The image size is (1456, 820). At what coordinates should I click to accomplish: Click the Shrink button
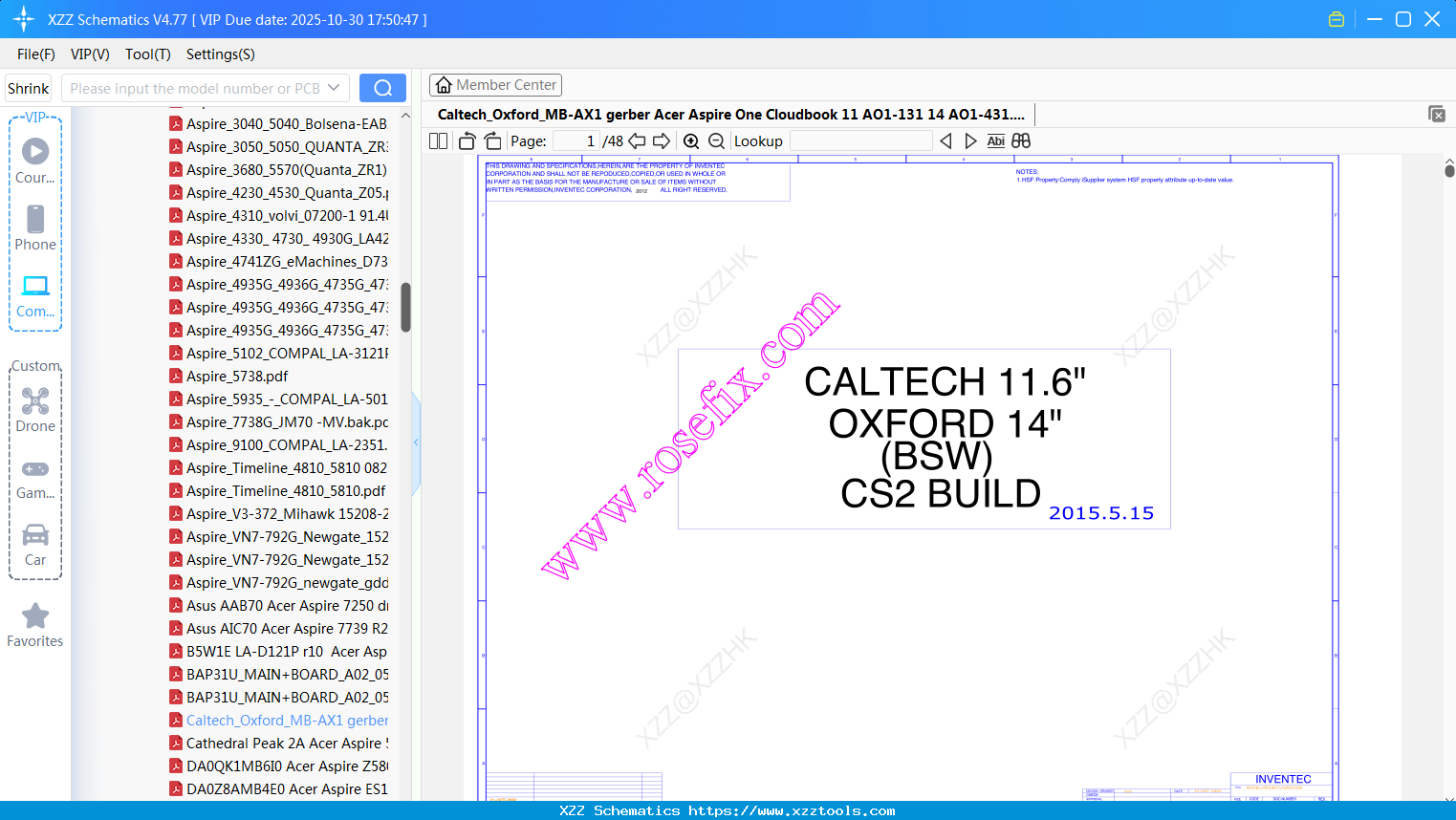28,88
